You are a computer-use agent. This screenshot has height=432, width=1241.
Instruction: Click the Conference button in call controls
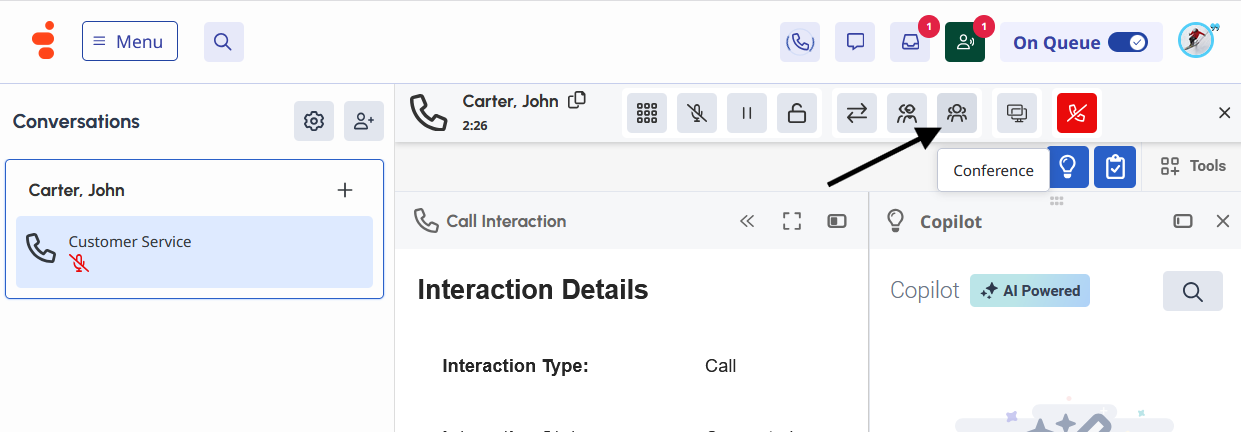coord(956,113)
